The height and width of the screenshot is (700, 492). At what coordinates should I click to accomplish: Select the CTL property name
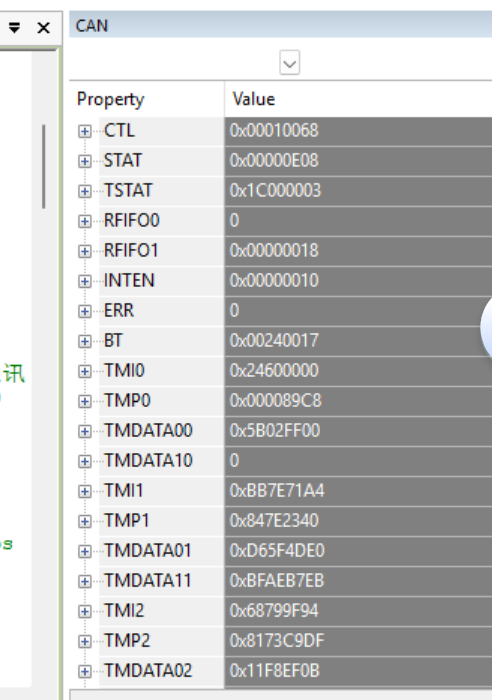[x=119, y=131]
